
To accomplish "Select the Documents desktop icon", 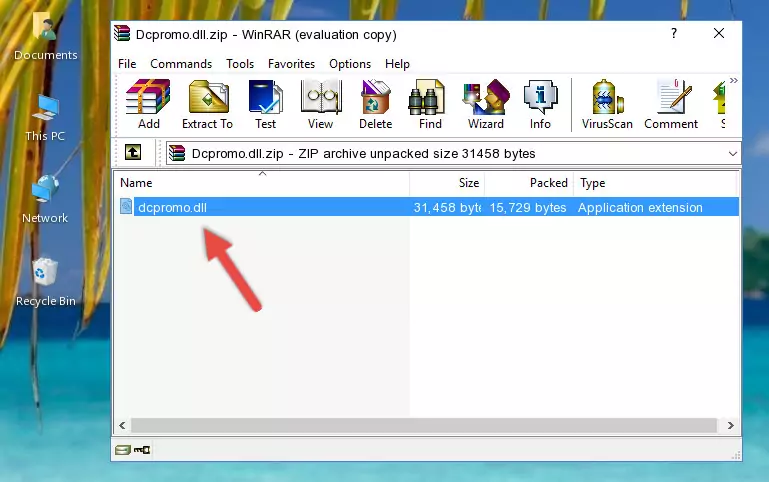I will coord(46,36).
